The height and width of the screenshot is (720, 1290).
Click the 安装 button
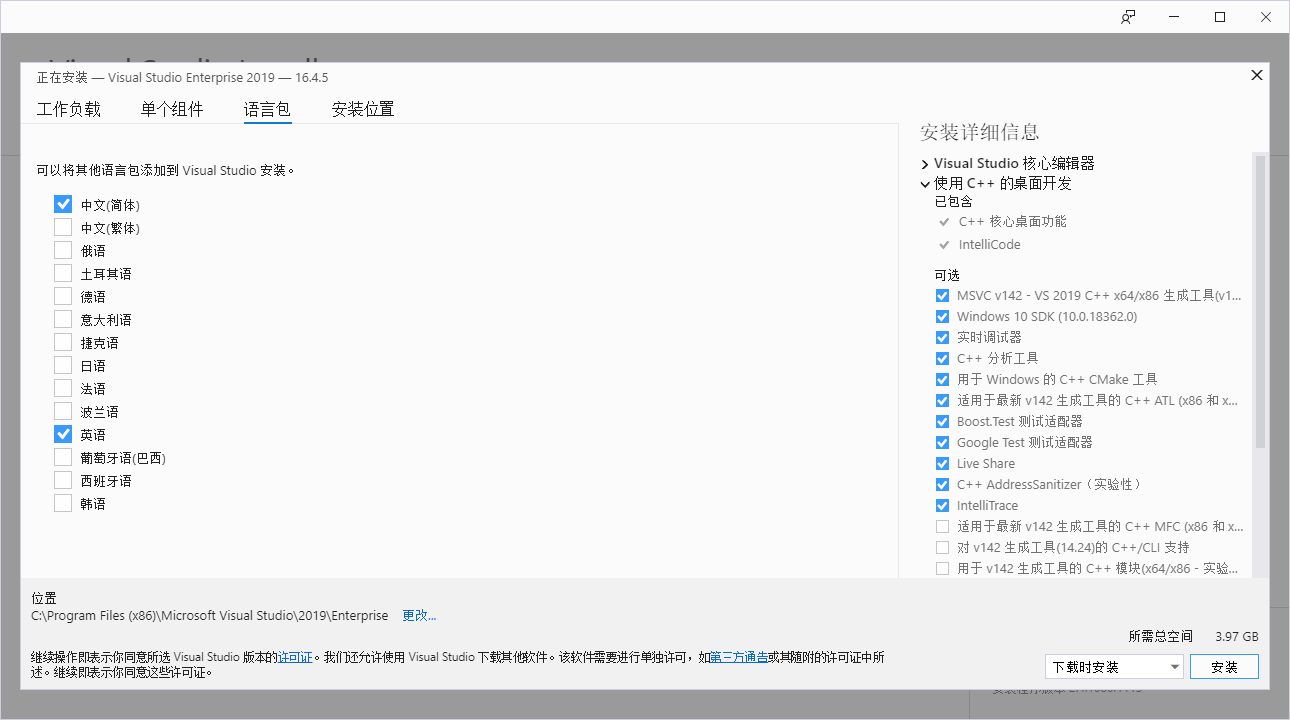pos(1224,667)
